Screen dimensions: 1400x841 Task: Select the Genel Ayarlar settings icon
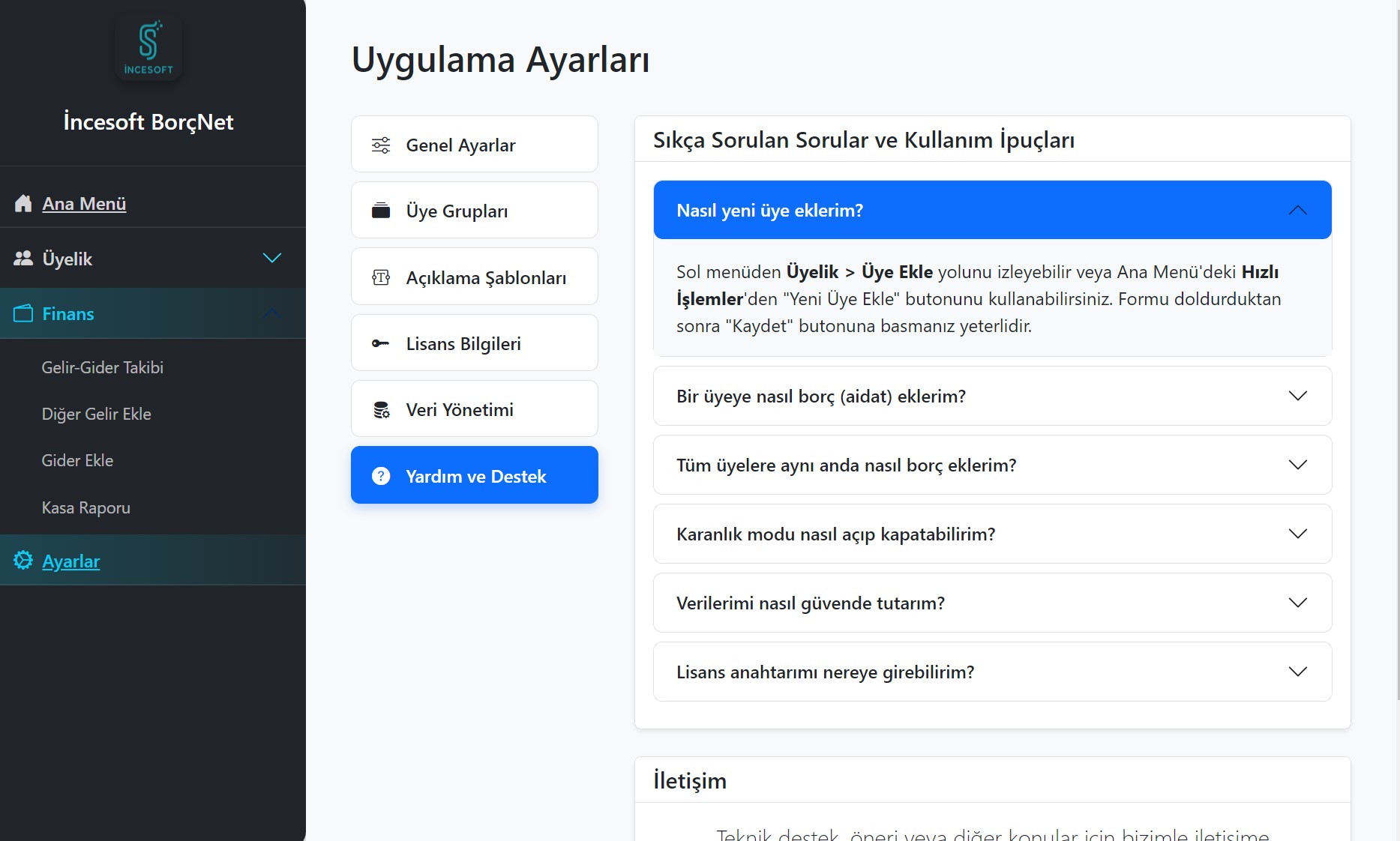(x=381, y=145)
